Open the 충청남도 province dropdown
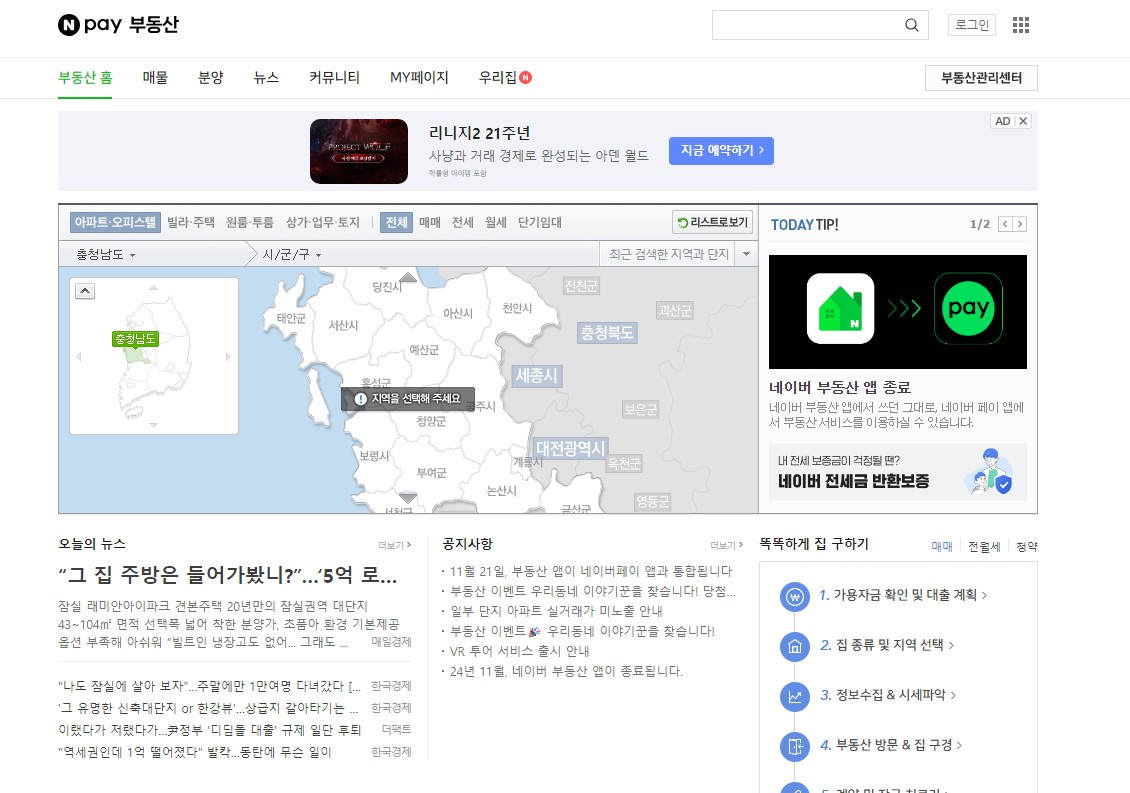Viewport: 1130px width, 793px height. (106, 254)
